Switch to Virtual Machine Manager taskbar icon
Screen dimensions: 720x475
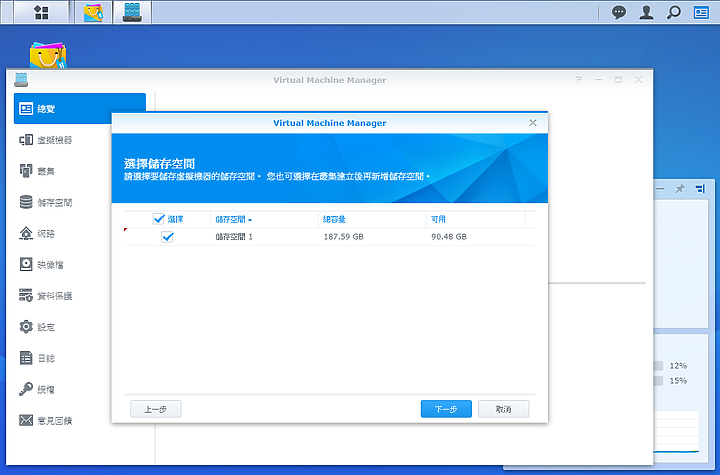(x=132, y=12)
